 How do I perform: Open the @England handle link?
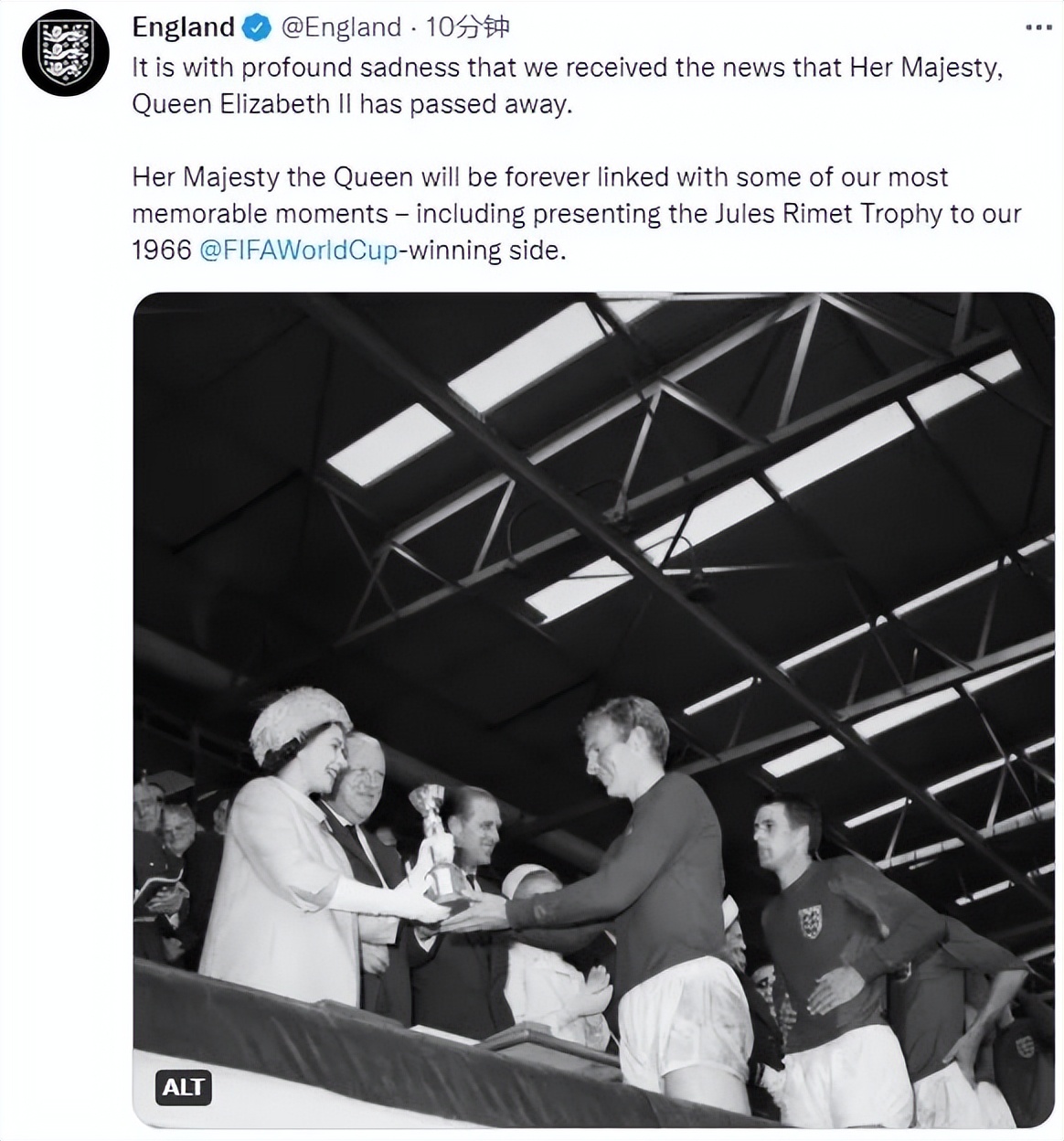click(x=340, y=27)
